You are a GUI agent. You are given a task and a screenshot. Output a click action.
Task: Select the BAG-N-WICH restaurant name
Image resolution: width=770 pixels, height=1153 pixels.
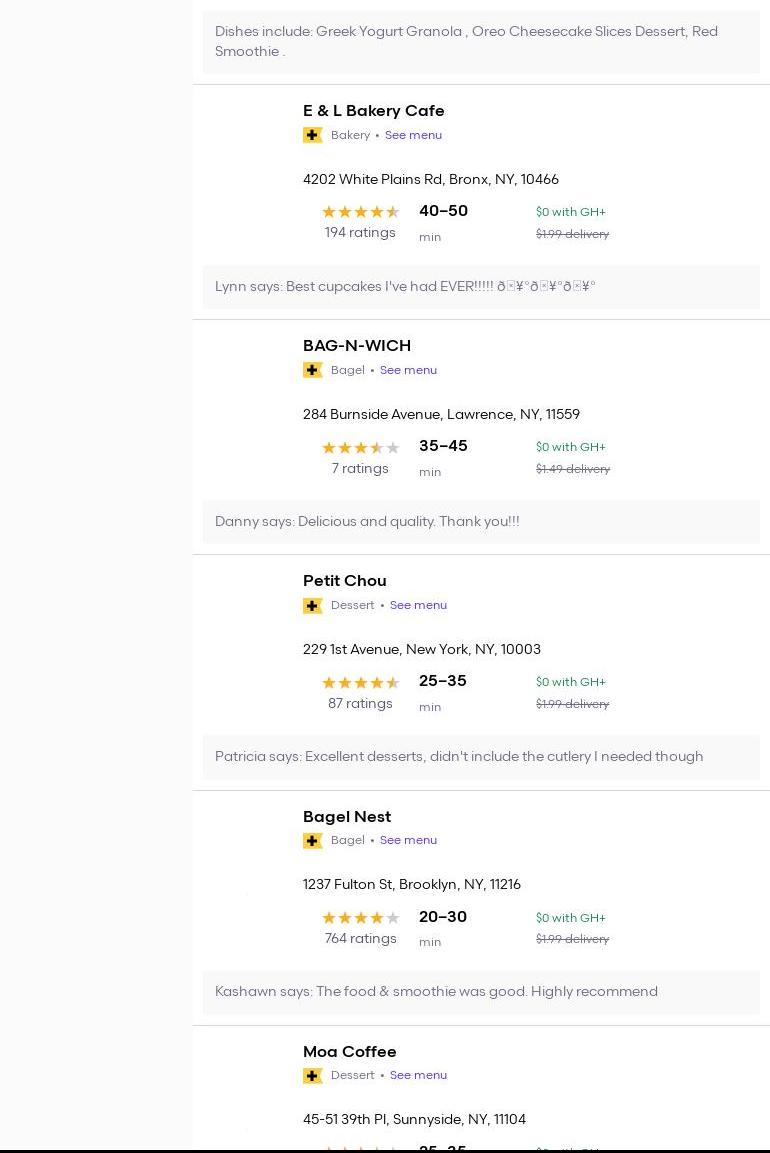point(356,346)
